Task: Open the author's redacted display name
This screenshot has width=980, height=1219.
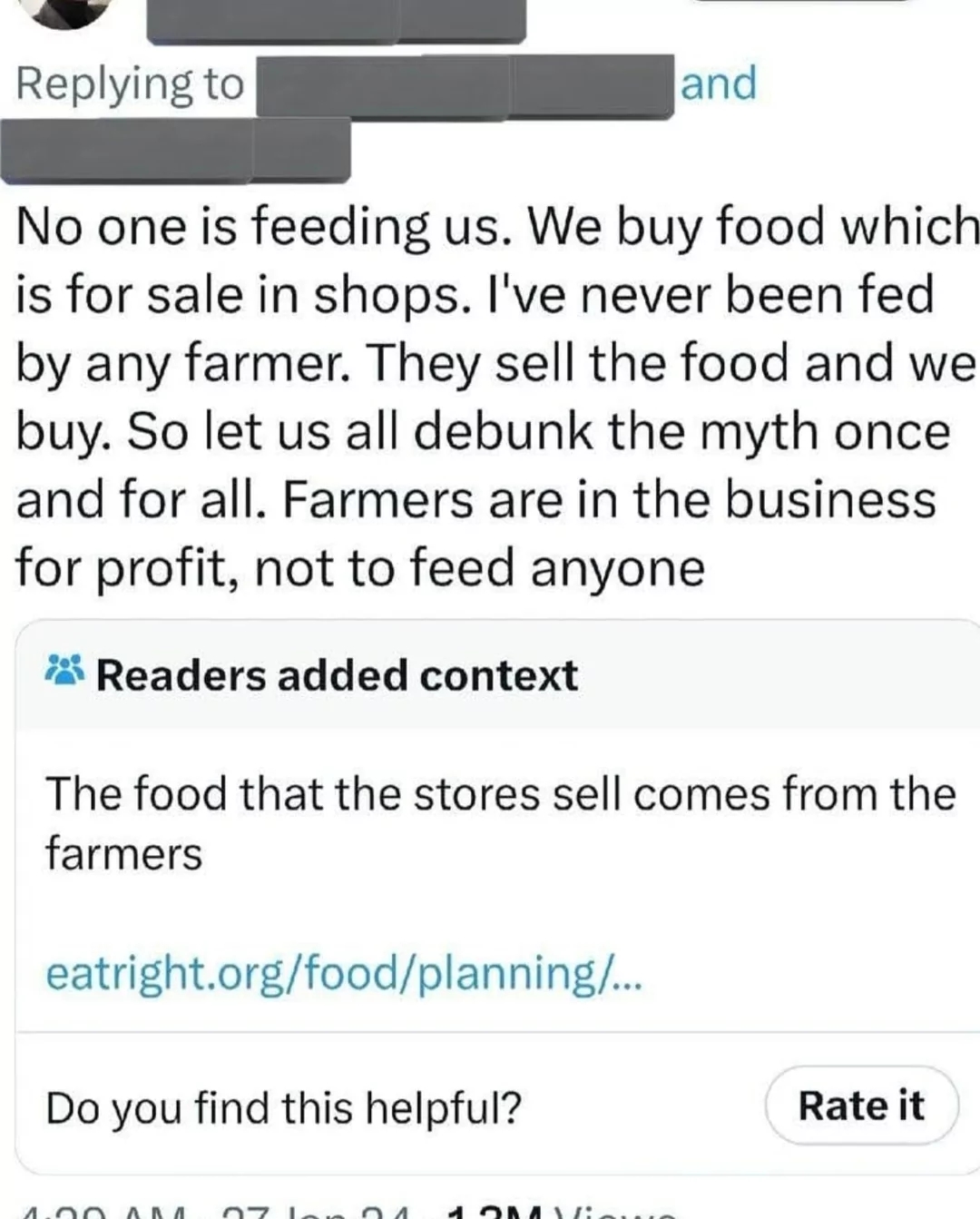Action: click(x=336, y=20)
